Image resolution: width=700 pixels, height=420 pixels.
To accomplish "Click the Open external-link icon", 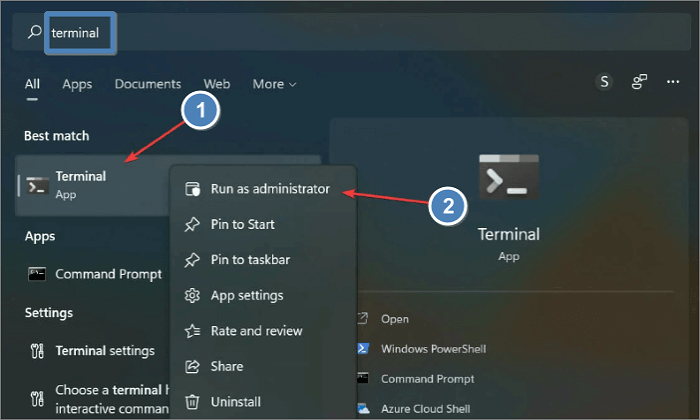I will point(362,319).
